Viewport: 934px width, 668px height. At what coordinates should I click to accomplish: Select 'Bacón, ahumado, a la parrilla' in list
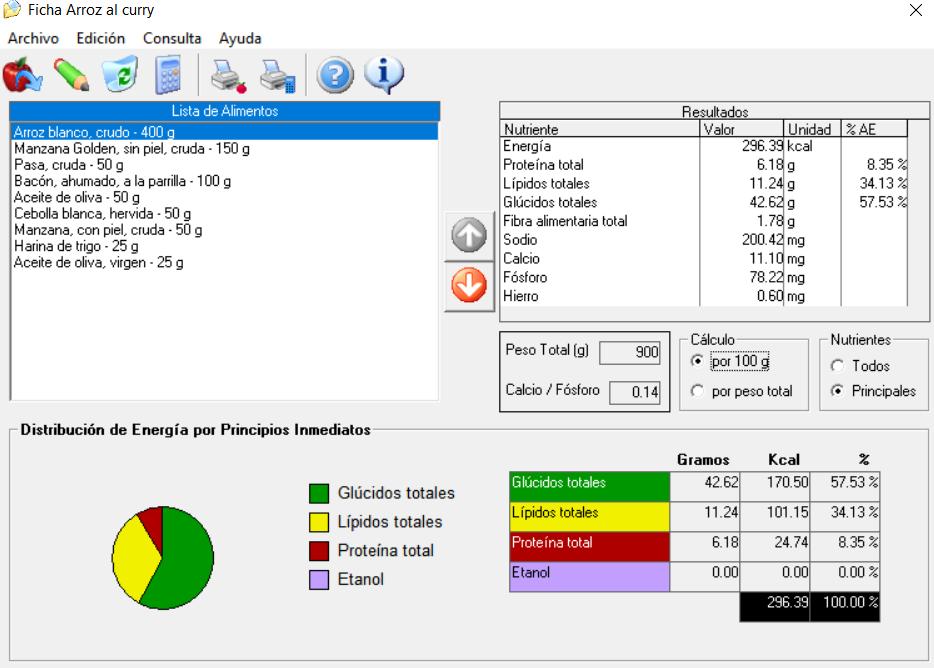[x=122, y=181]
